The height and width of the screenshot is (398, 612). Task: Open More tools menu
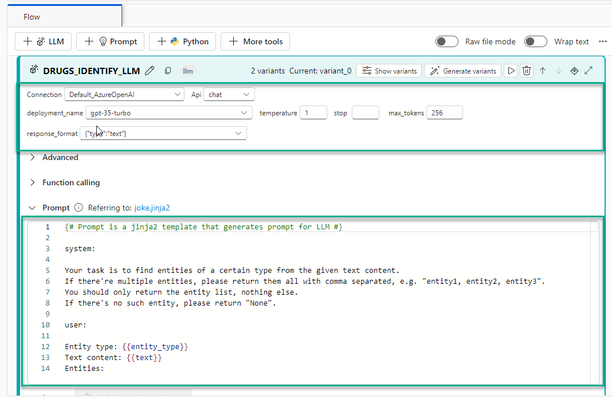tap(255, 41)
